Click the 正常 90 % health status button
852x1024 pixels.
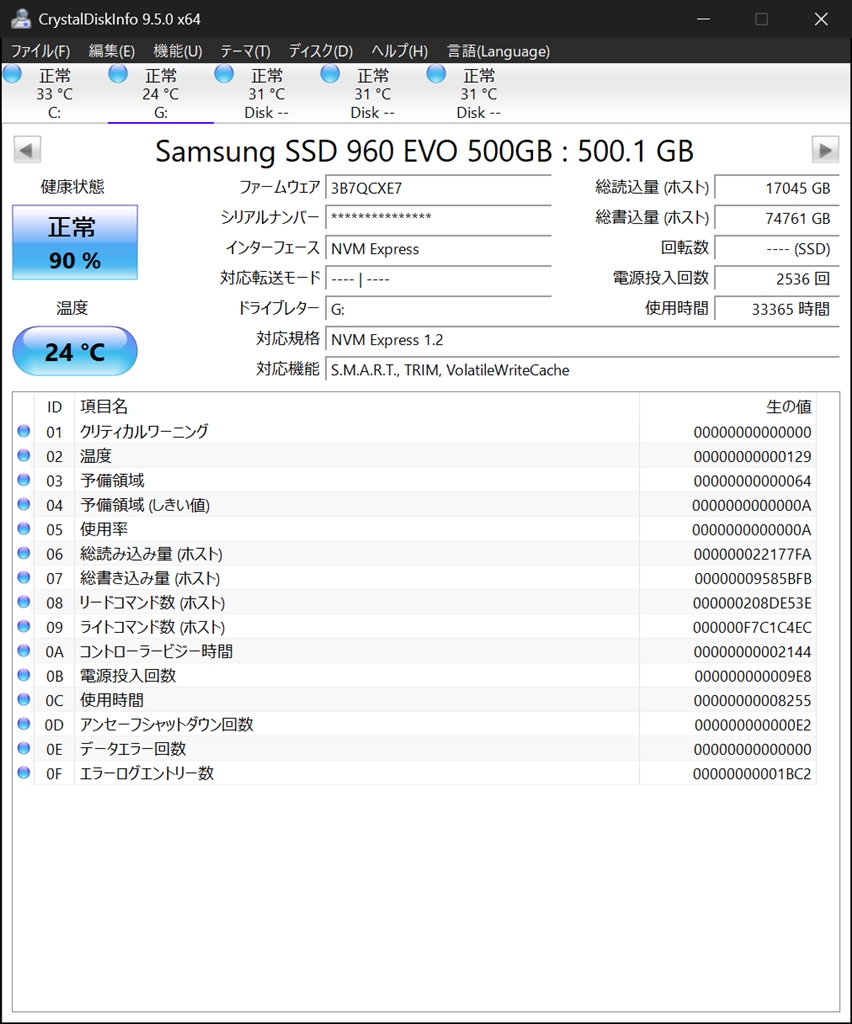pos(75,242)
